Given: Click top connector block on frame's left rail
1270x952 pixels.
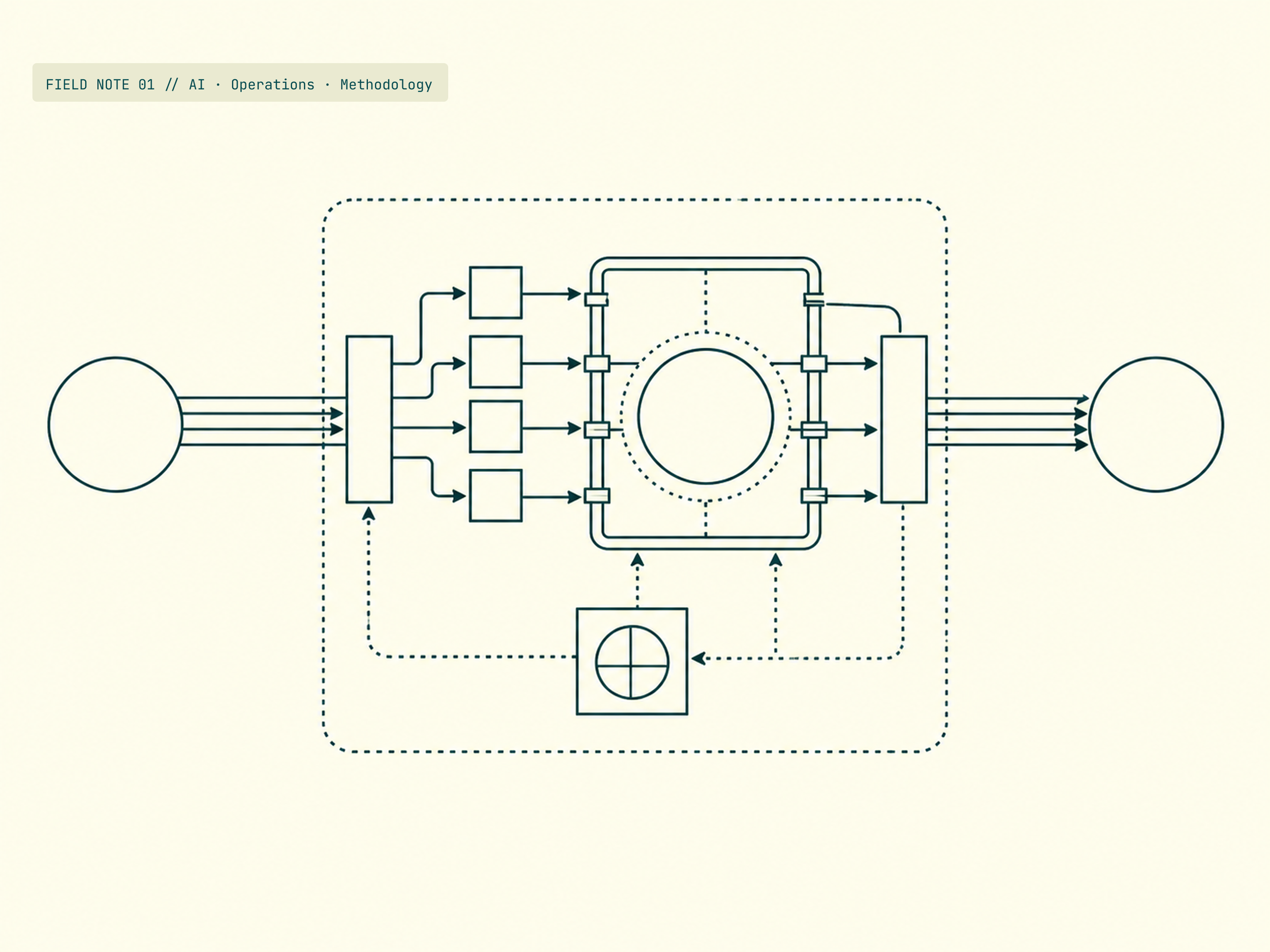Looking at the screenshot, I should click(596, 300).
